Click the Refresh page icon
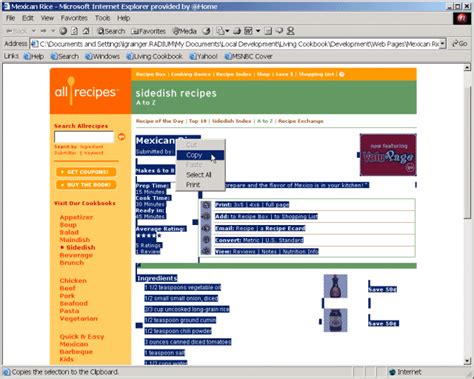 click(x=75, y=31)
